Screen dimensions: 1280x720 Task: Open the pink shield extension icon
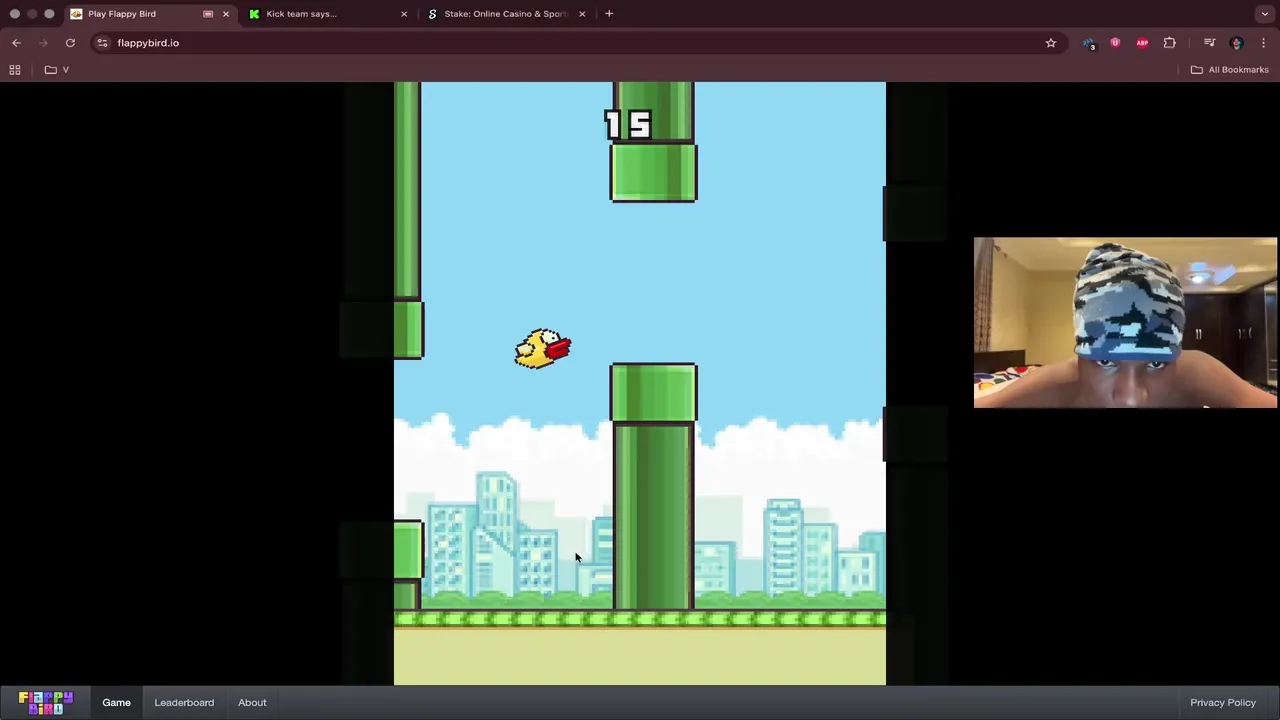(1115, 43)
